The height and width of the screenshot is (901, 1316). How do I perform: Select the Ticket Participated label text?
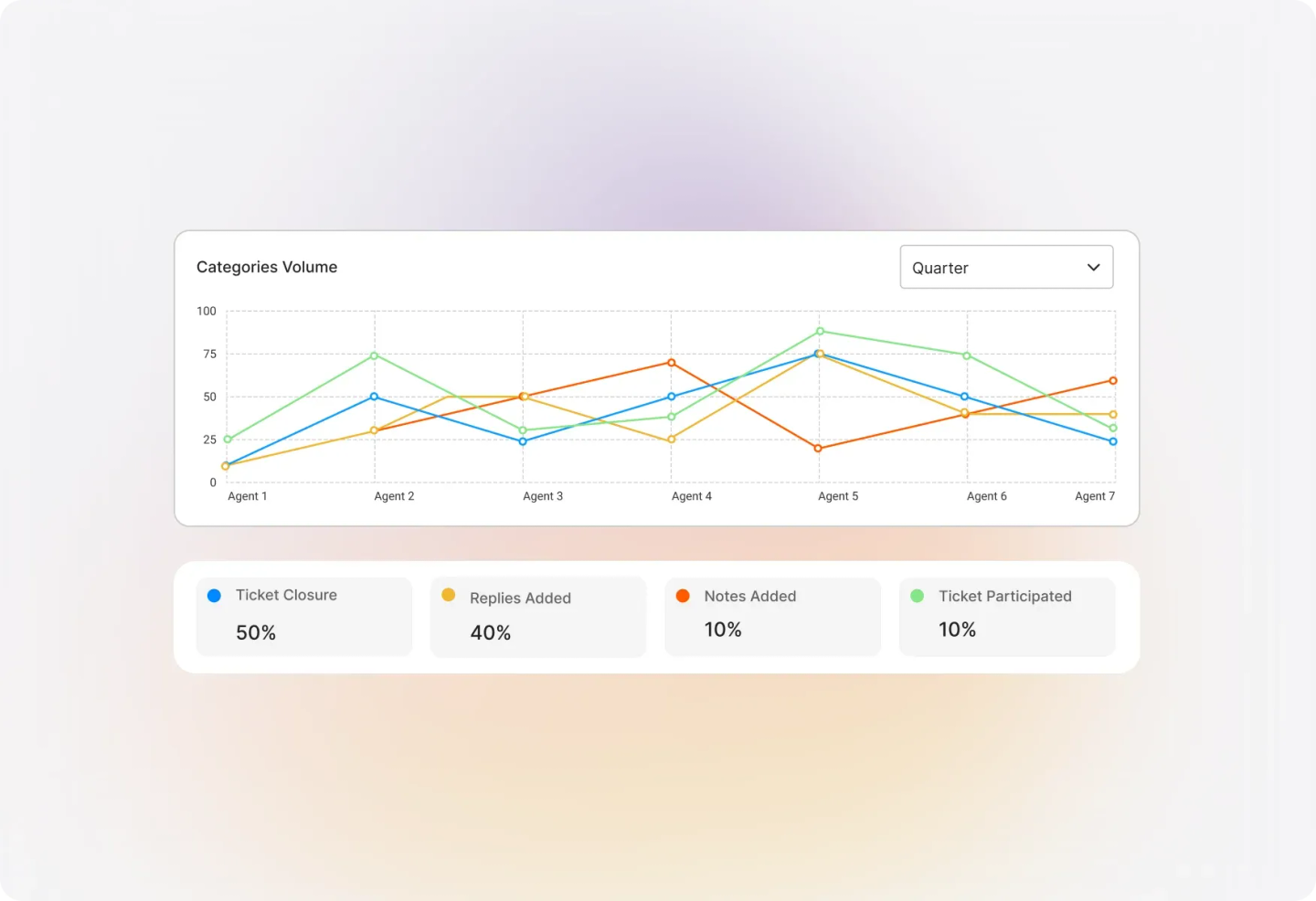(x=1005, y=596)
